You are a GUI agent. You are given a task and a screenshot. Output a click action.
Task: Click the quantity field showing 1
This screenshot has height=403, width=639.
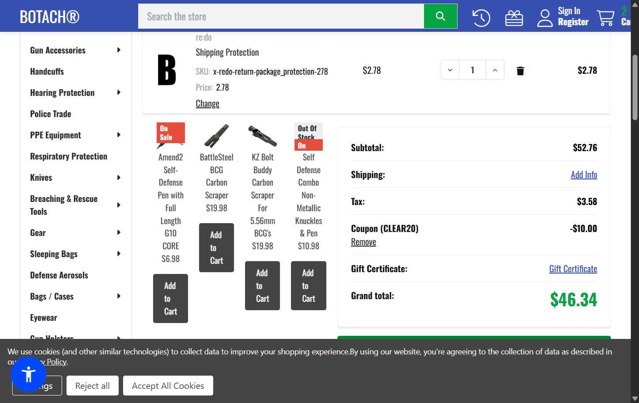[x=472, y=70]
